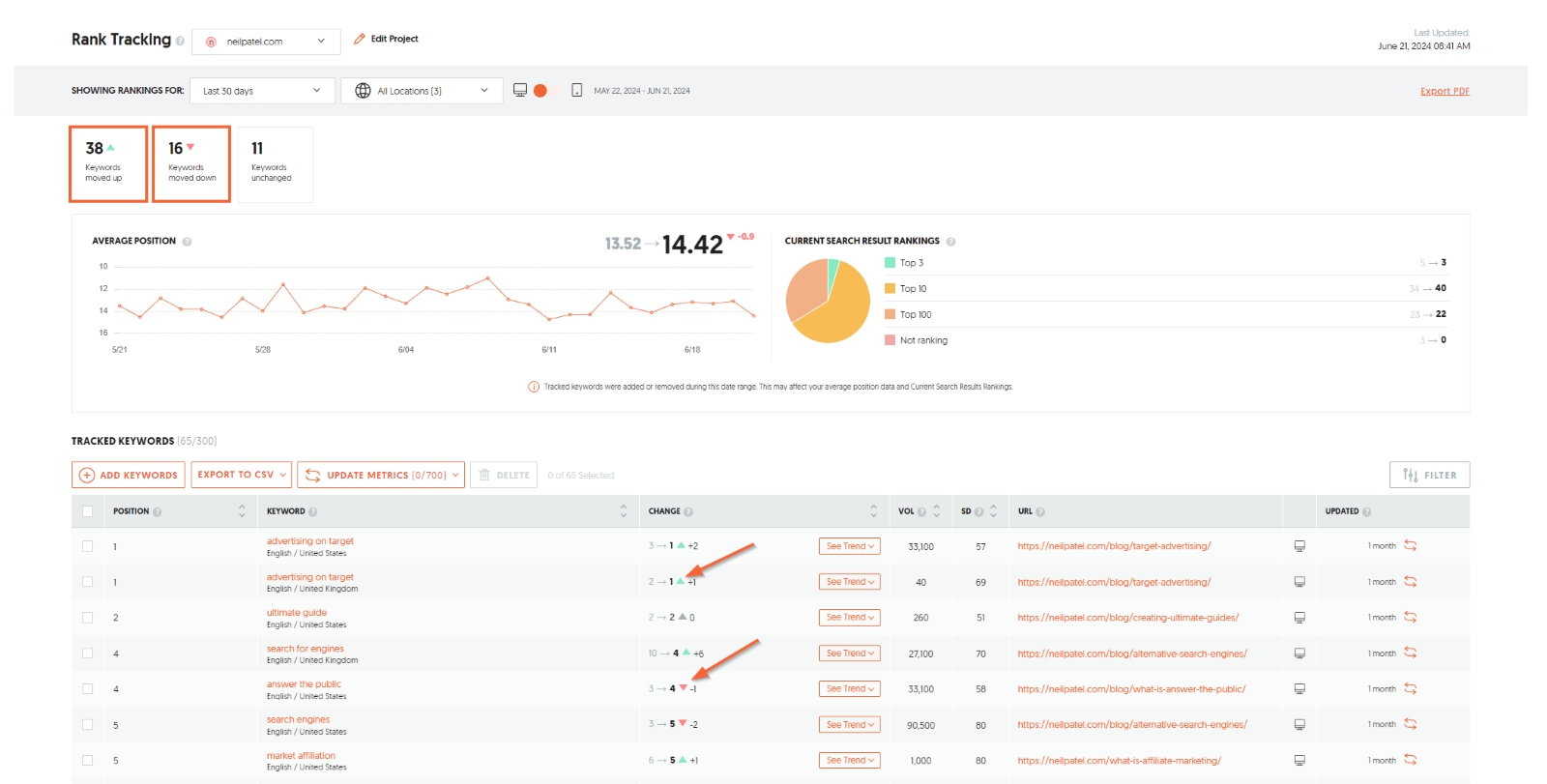Click the SD column help icon

coord(978,511)
